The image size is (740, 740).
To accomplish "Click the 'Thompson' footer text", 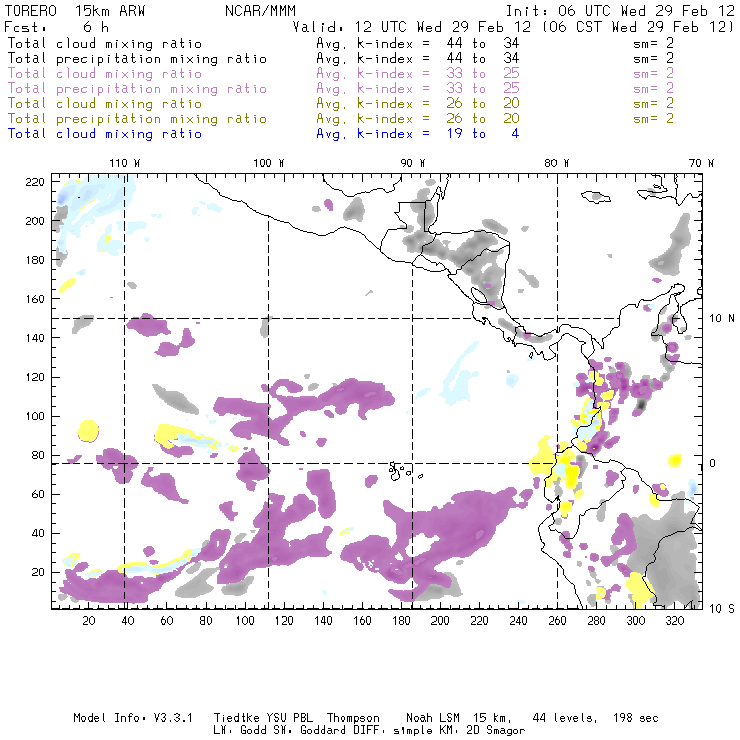I will tap(353, 718).
